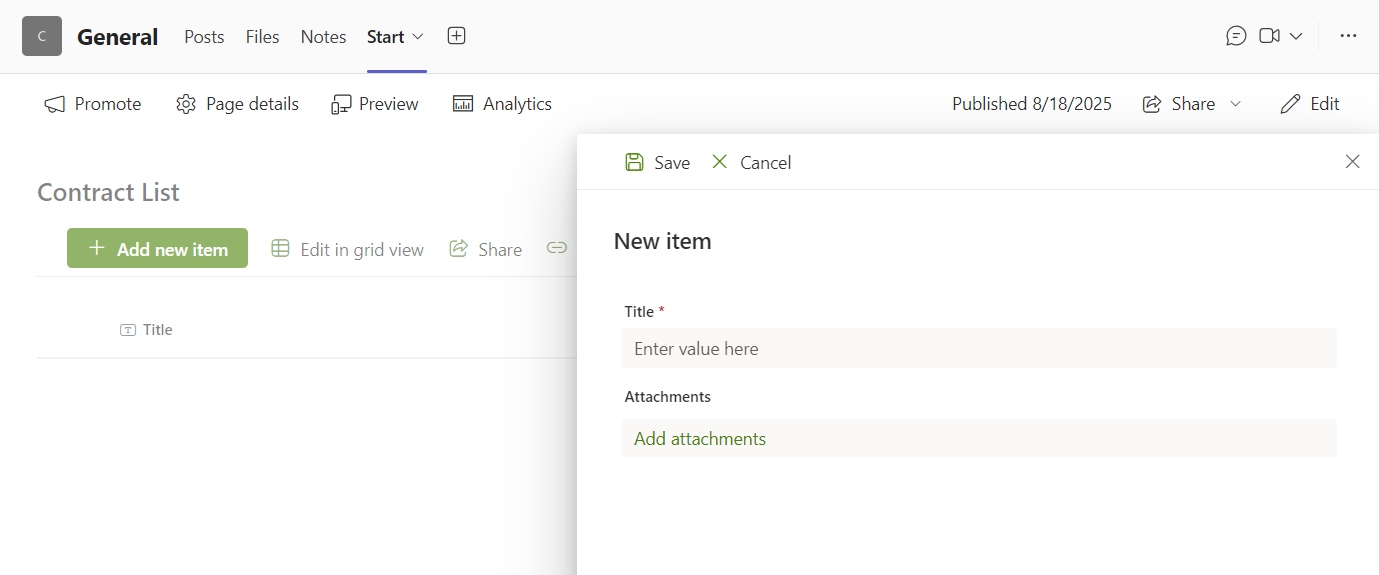Open Page details gear icon
Screen dimensions: 1379x575
186,104
